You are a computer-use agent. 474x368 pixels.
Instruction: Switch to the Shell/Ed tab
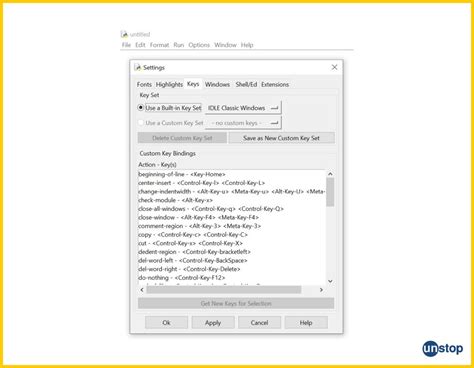246,85
